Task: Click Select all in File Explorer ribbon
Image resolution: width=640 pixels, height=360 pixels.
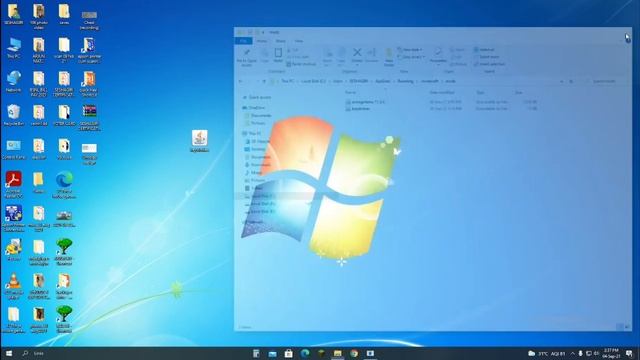Action: (484, 50)
